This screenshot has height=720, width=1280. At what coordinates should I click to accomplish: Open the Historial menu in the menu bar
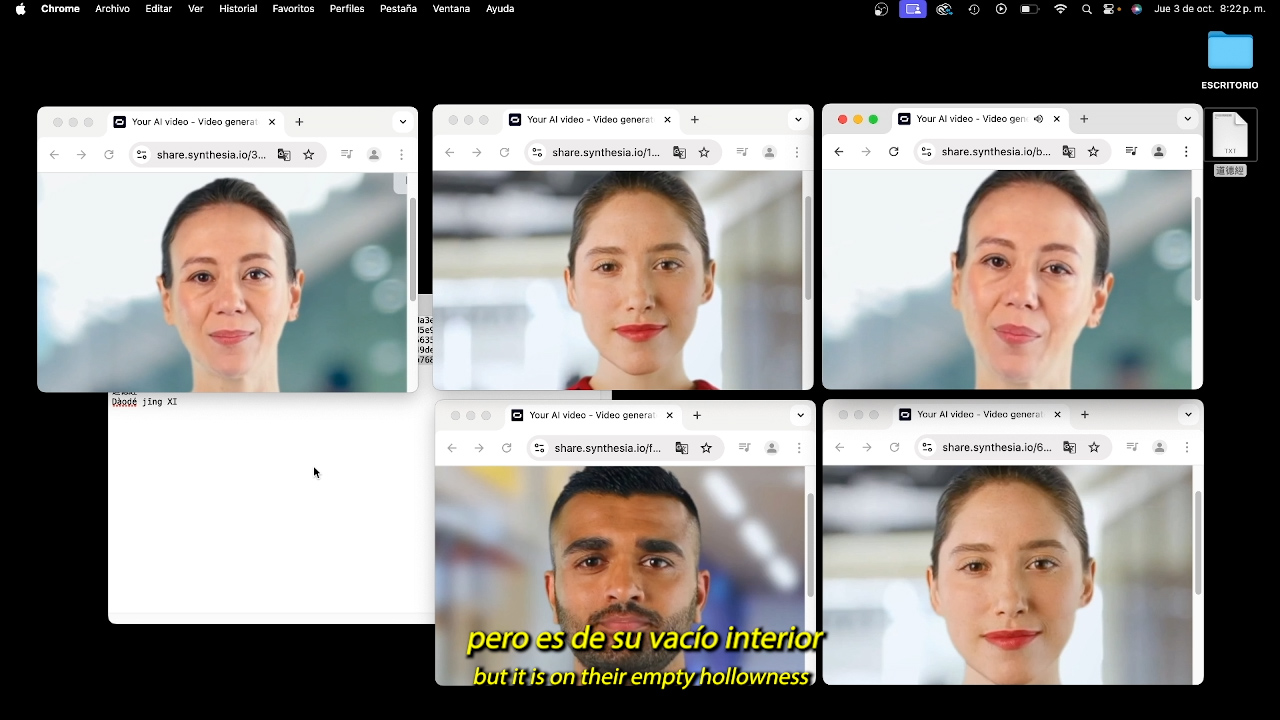[x=238, y=9]
